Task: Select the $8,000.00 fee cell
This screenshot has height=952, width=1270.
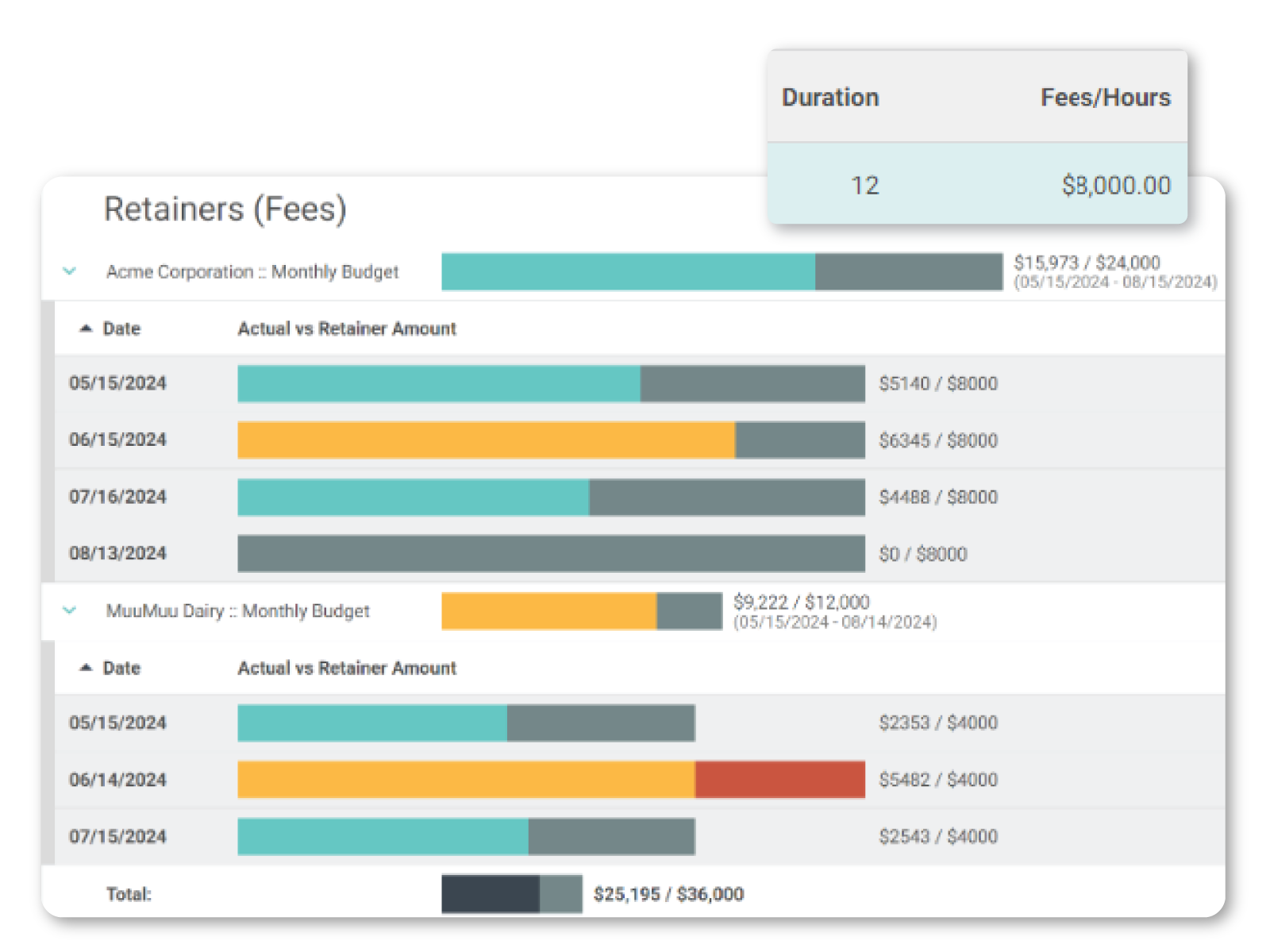Action: click(x=1116, y=186)
